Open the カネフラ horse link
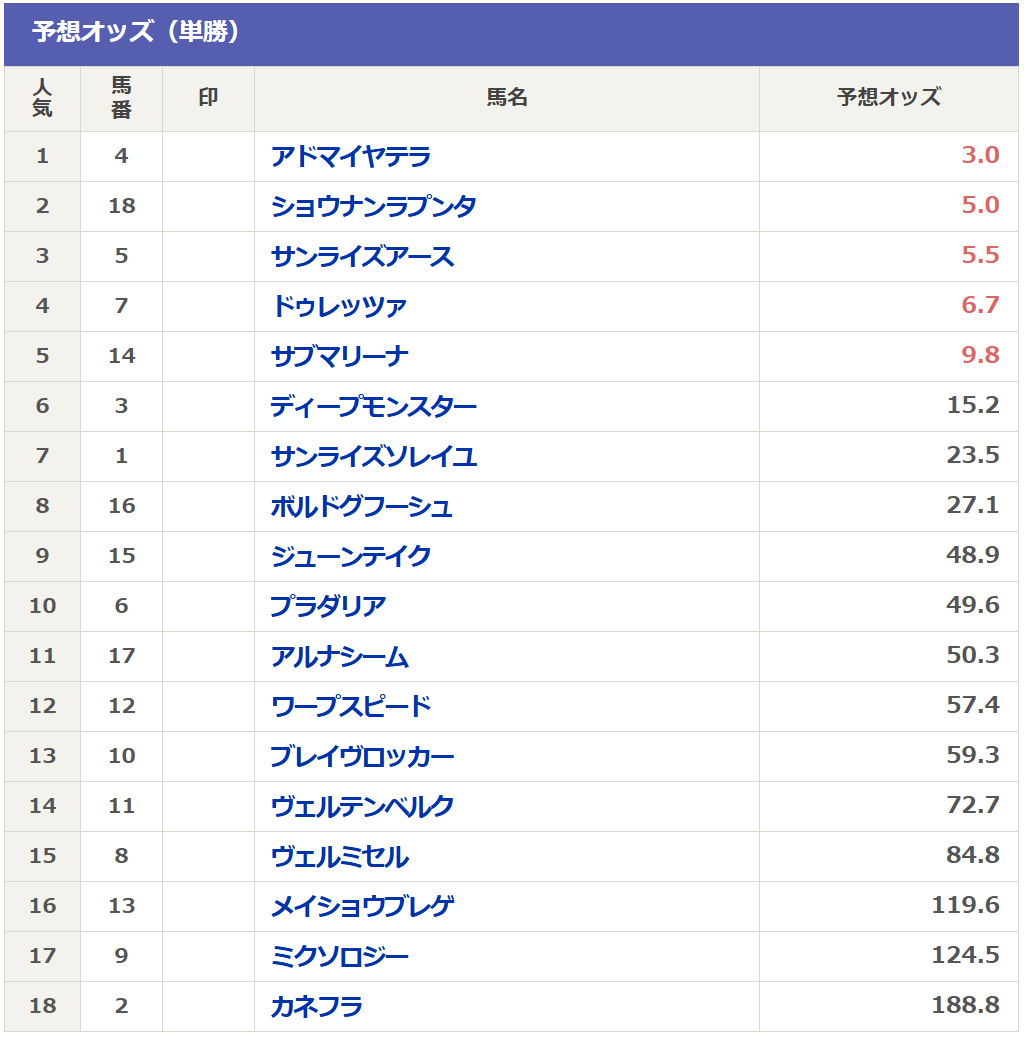Viewport: 1024px width, 1042px height. tap(316, 1007)
